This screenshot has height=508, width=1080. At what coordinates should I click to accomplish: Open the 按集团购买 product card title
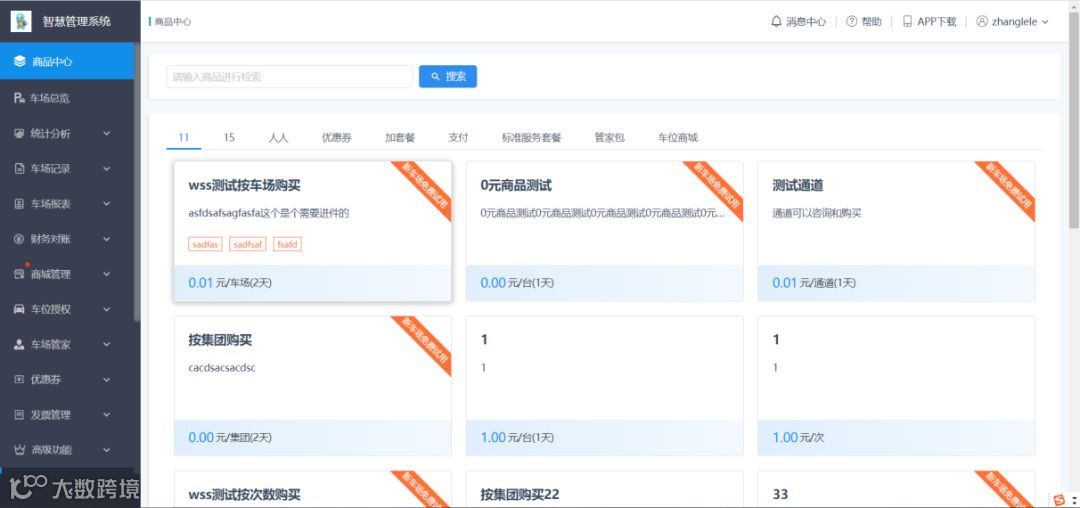tap(219, 340)
